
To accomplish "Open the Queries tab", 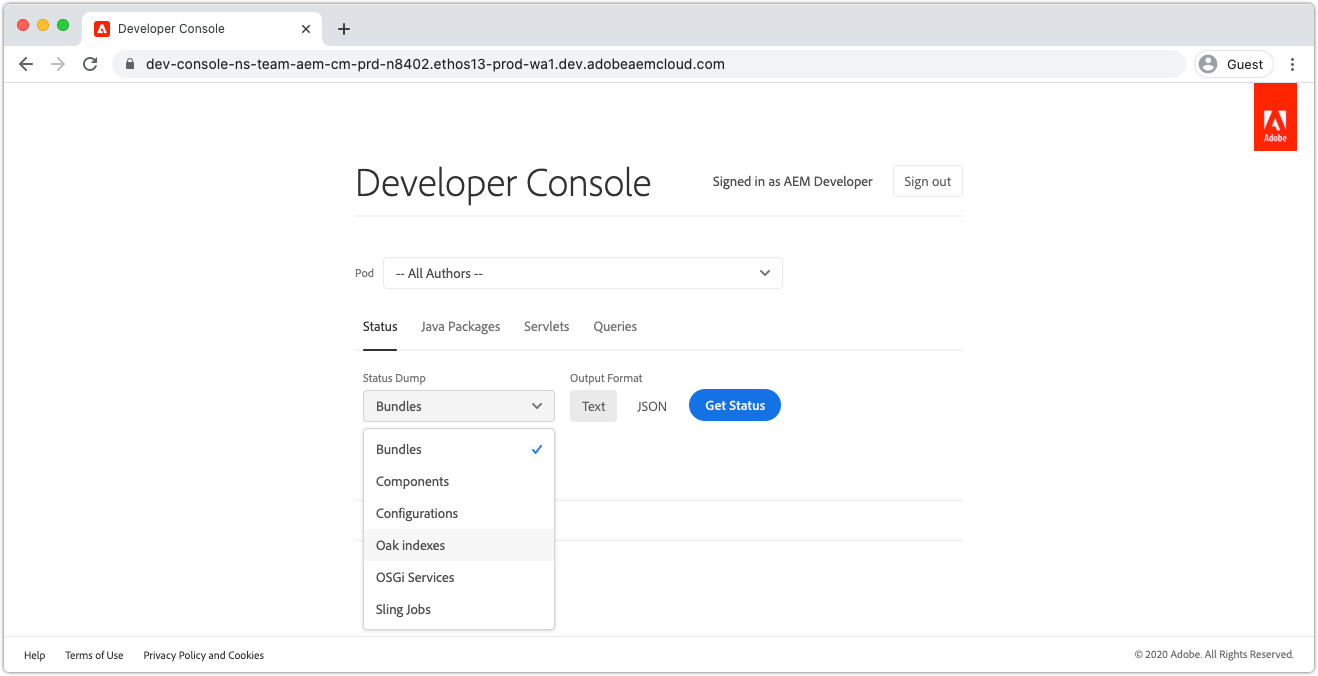I will [x=615, y=327].
